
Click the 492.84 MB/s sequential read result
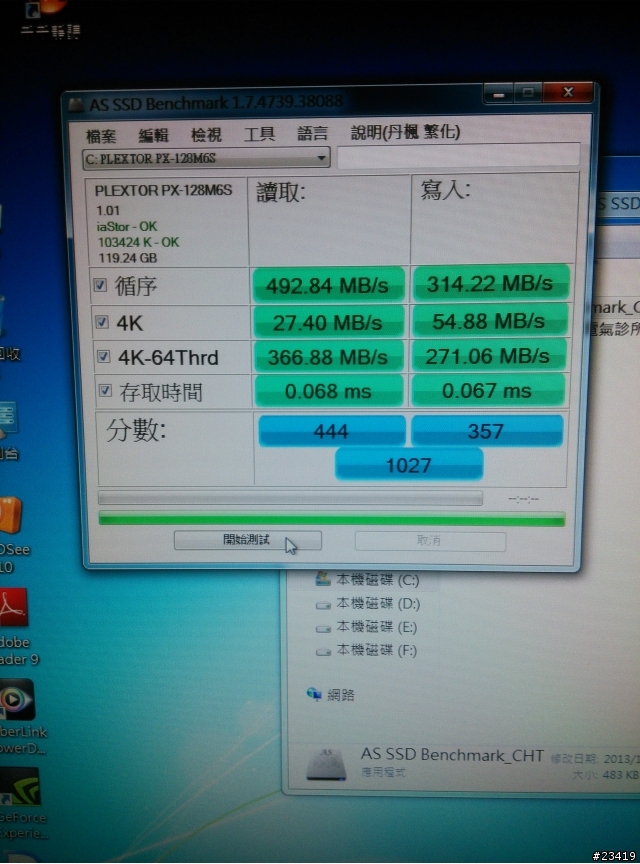pyautogui.click(x=328, y=285)
